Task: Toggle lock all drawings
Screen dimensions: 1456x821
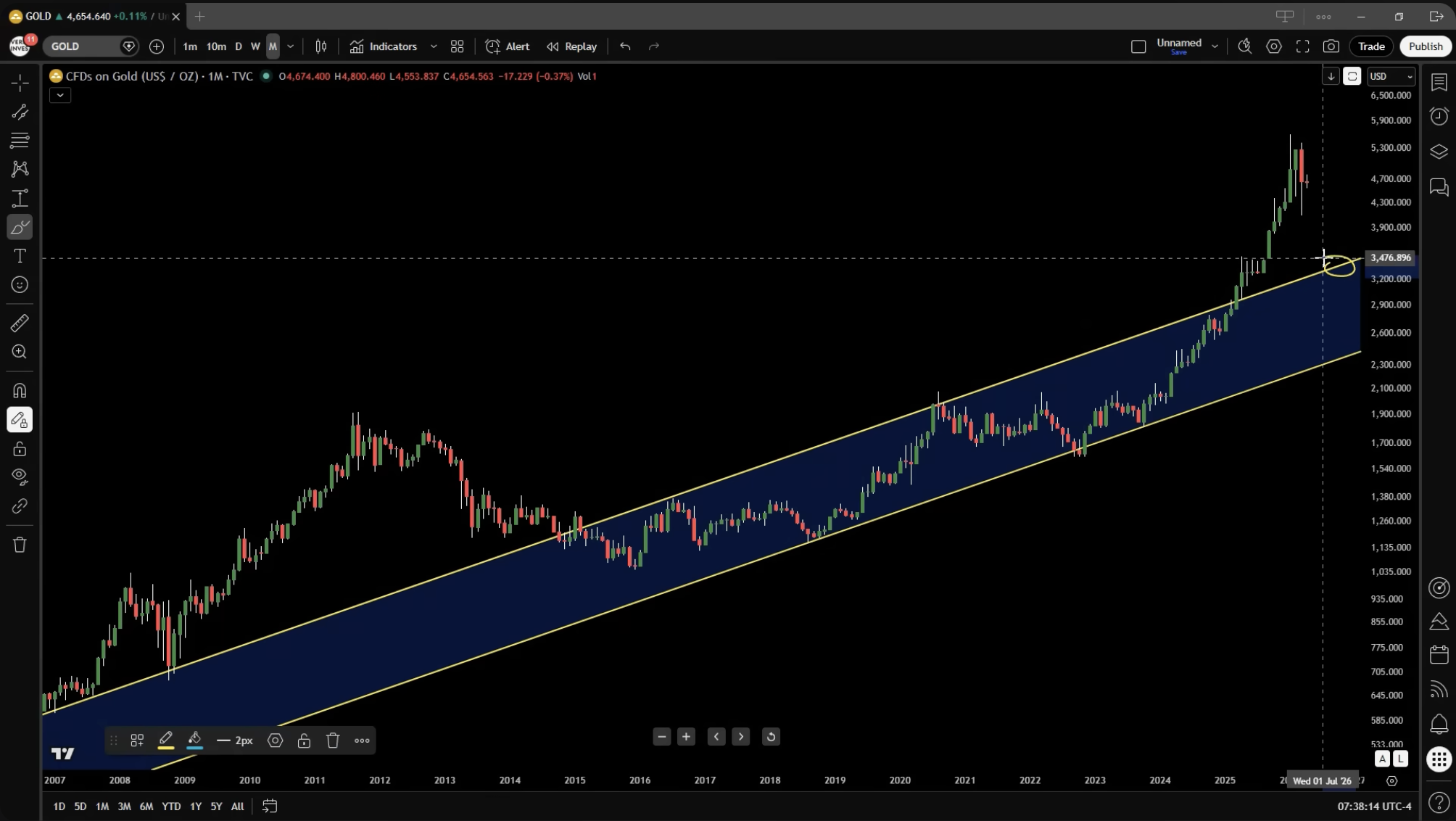Action: coord(20,449)
